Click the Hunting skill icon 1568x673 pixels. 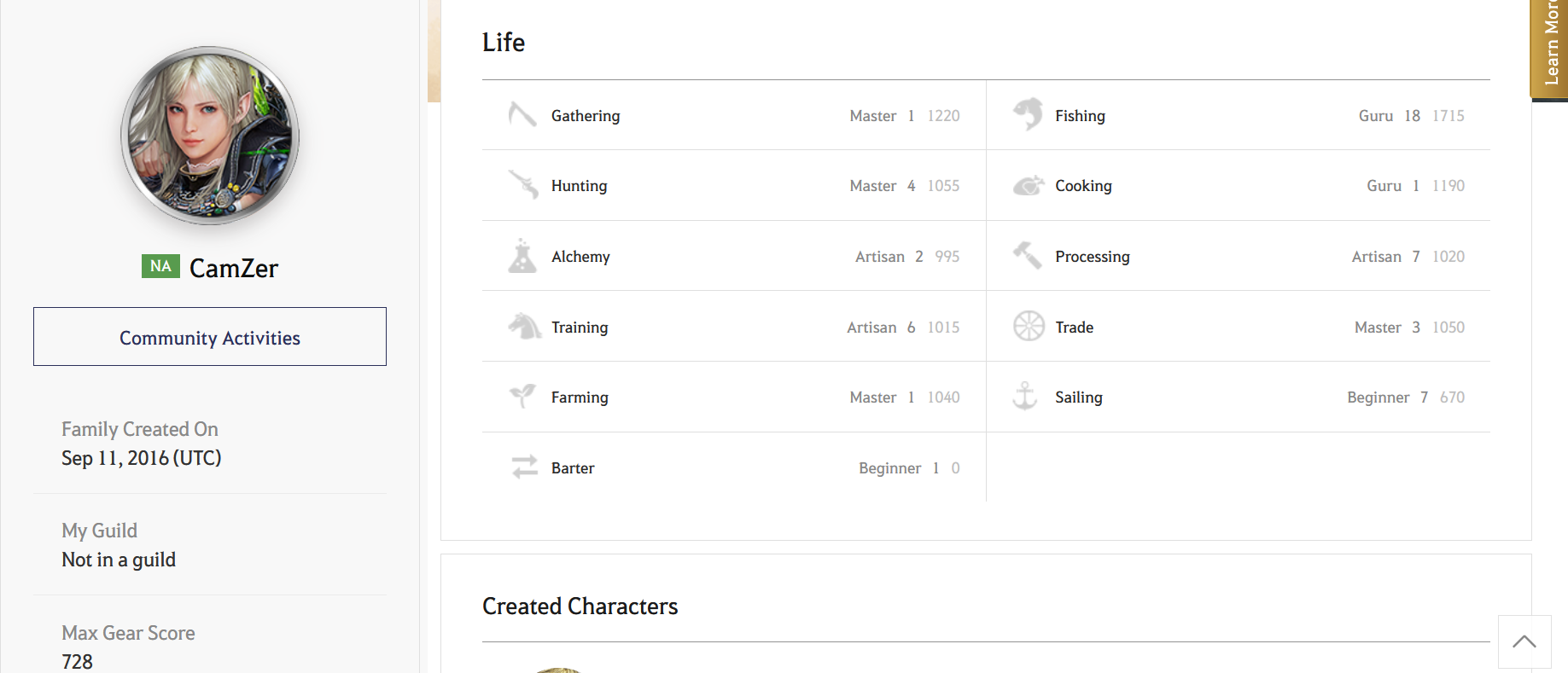522,185
